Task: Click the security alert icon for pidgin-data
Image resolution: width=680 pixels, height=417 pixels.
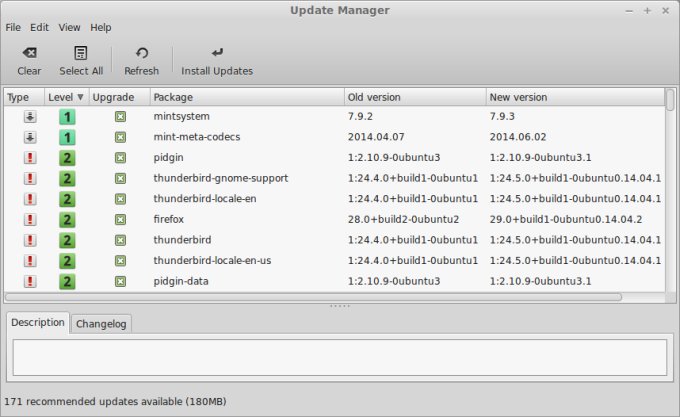Action: tap(30, 281)
